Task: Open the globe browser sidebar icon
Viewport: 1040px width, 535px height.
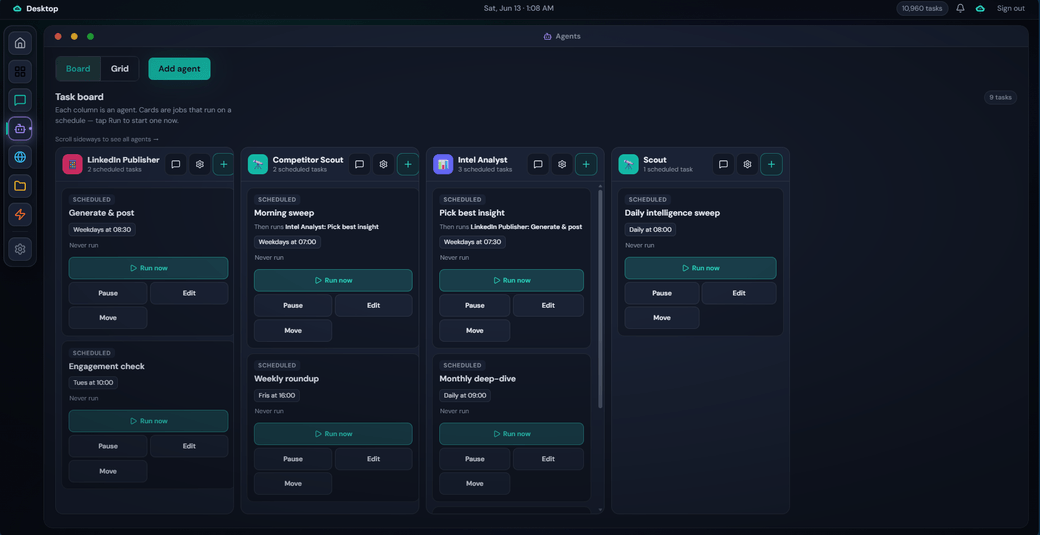Action: click(x=20, y=157)
